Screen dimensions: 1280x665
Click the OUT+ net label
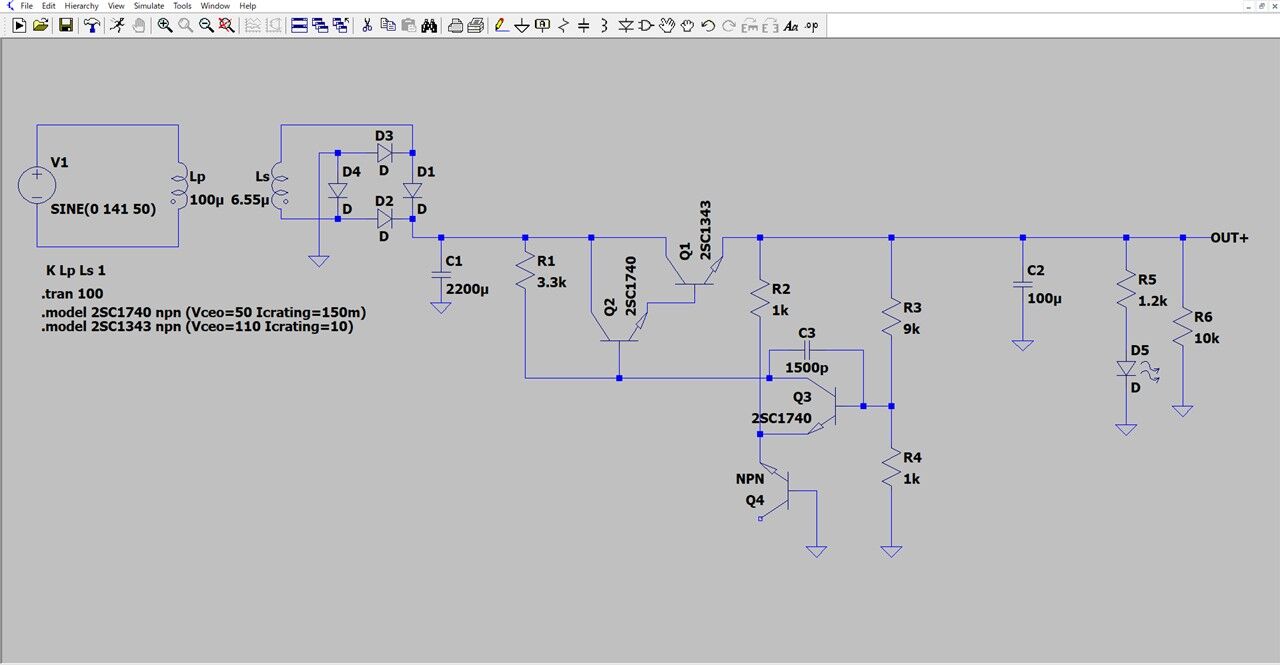tap(1229, 238)
